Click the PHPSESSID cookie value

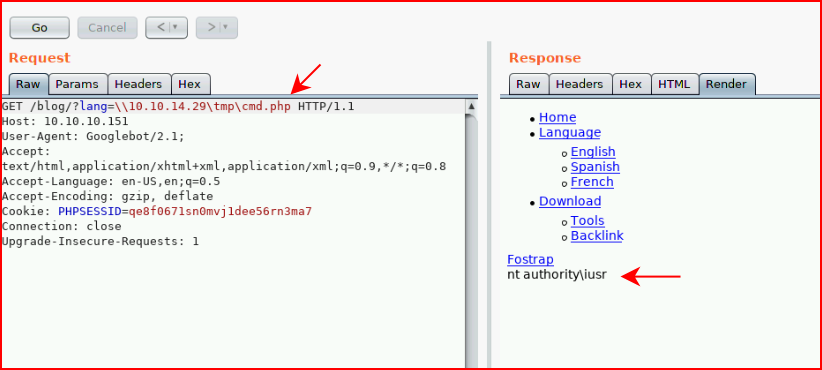coord(220,212)
